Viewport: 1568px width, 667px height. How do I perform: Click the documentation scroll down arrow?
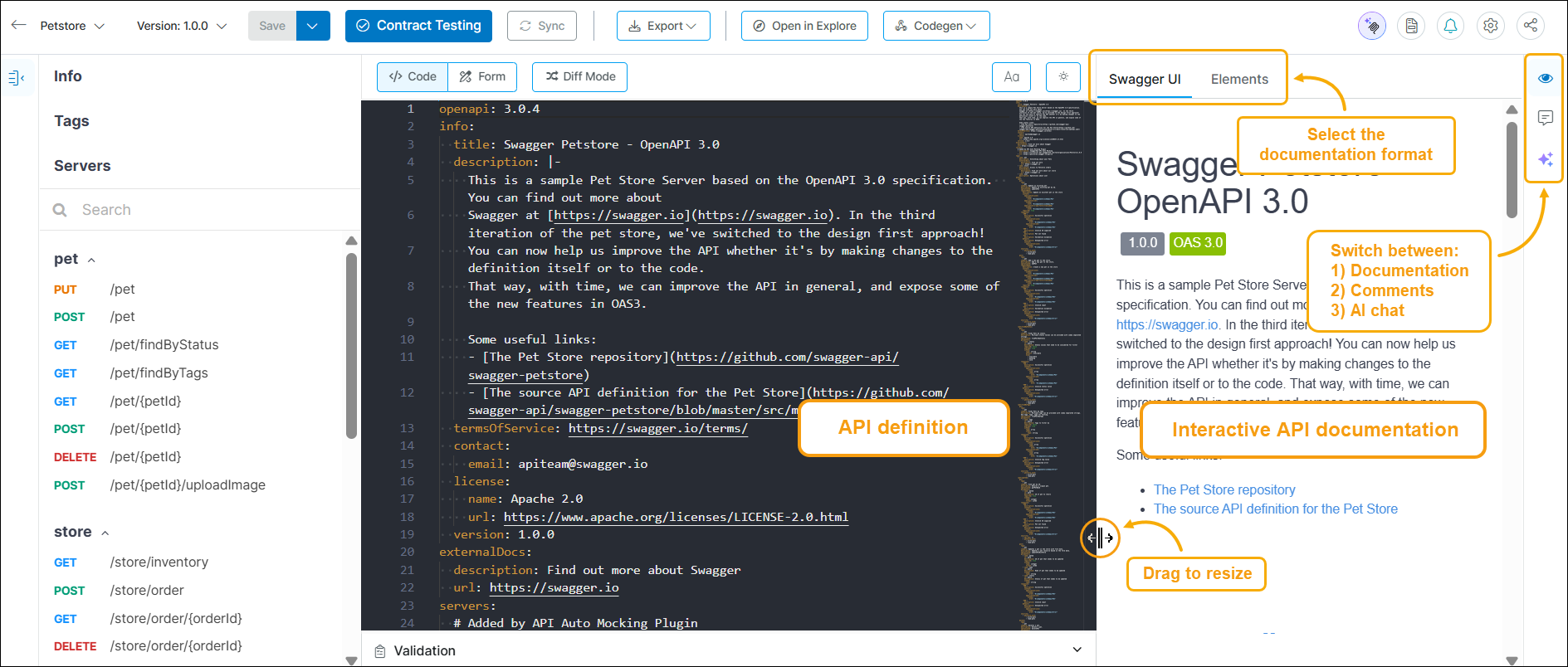[1512, 660]
